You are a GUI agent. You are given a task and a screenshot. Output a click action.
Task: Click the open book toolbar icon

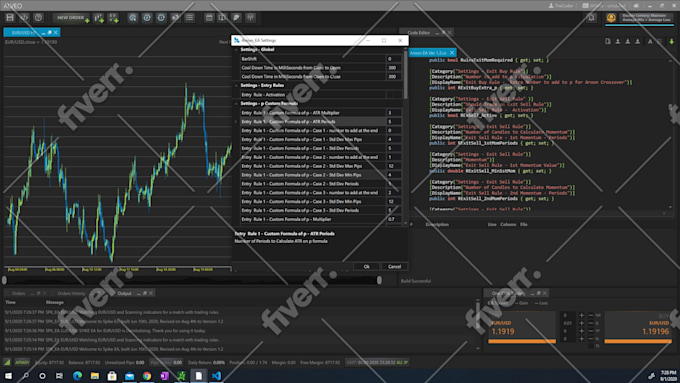(x=222, y=18)
